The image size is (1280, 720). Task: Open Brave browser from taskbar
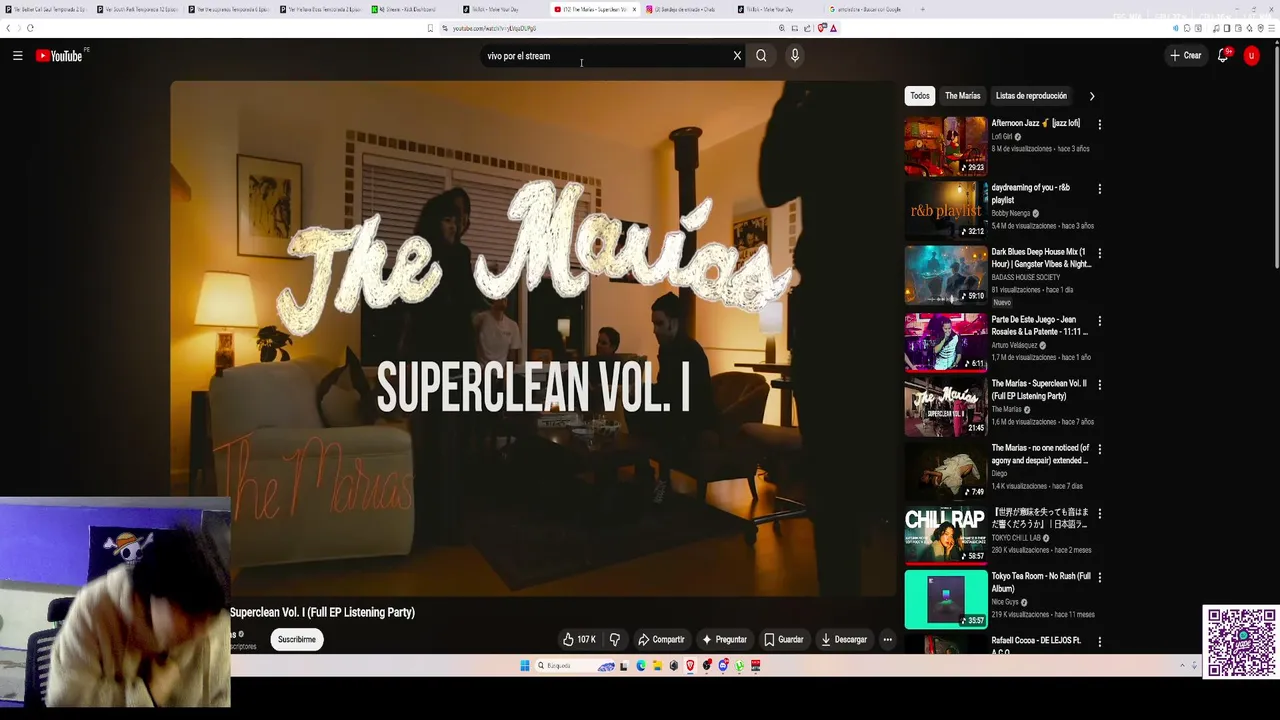pos(690,666)
